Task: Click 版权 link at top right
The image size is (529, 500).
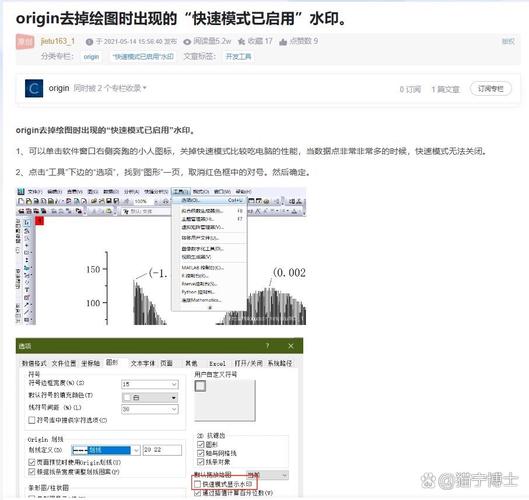Action: pyautogui.click(x=508, y=41)
